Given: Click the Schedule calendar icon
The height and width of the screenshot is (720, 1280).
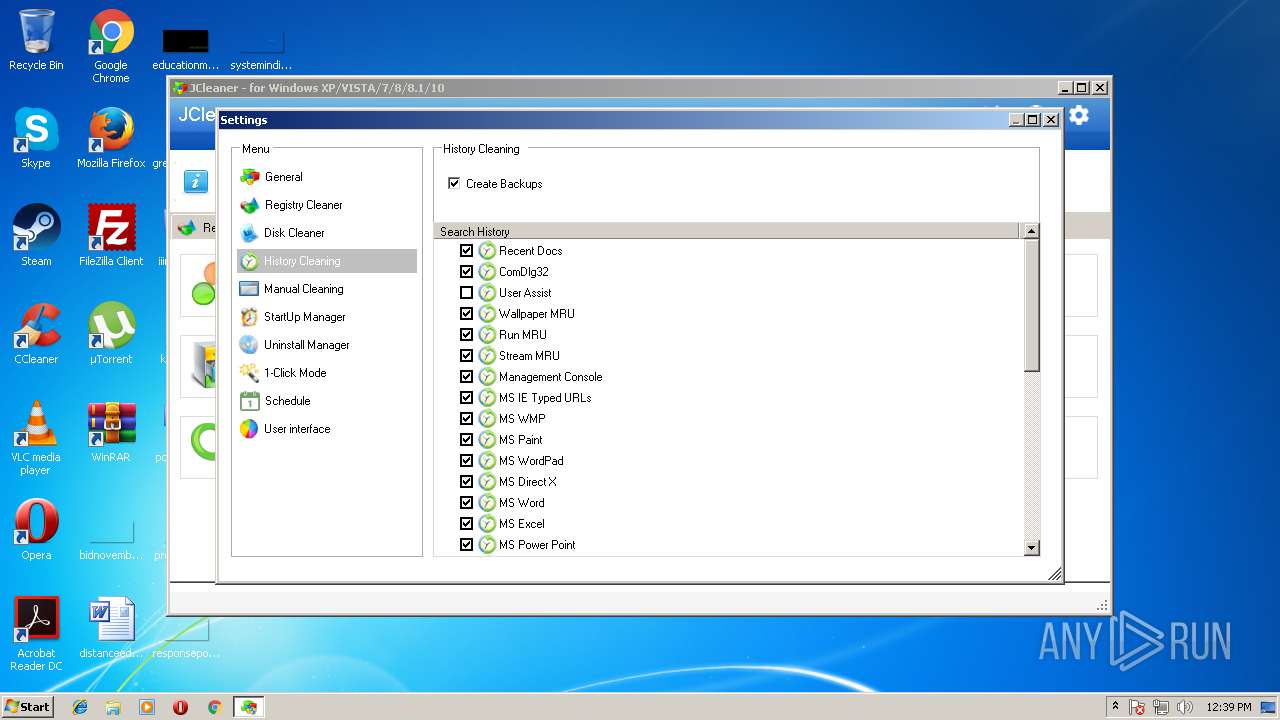Looking at the screenshot, I should pyautogui.click(x=249, y=401).
